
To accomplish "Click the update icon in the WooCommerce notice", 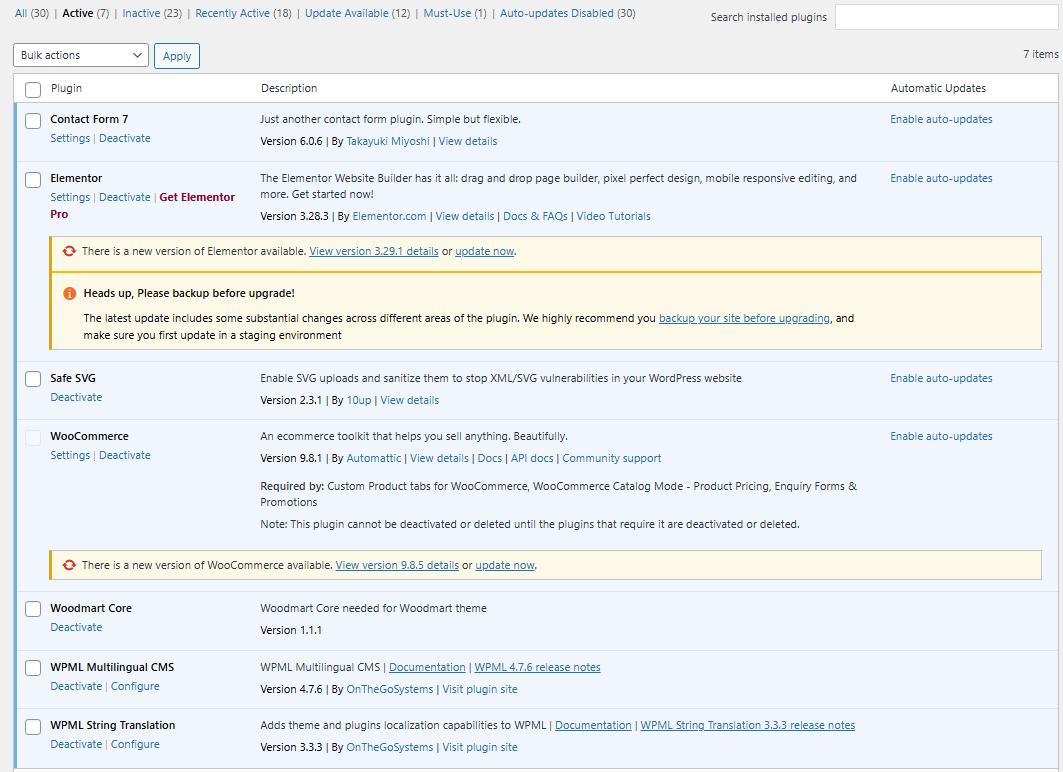I will click(x=69, y=565).
